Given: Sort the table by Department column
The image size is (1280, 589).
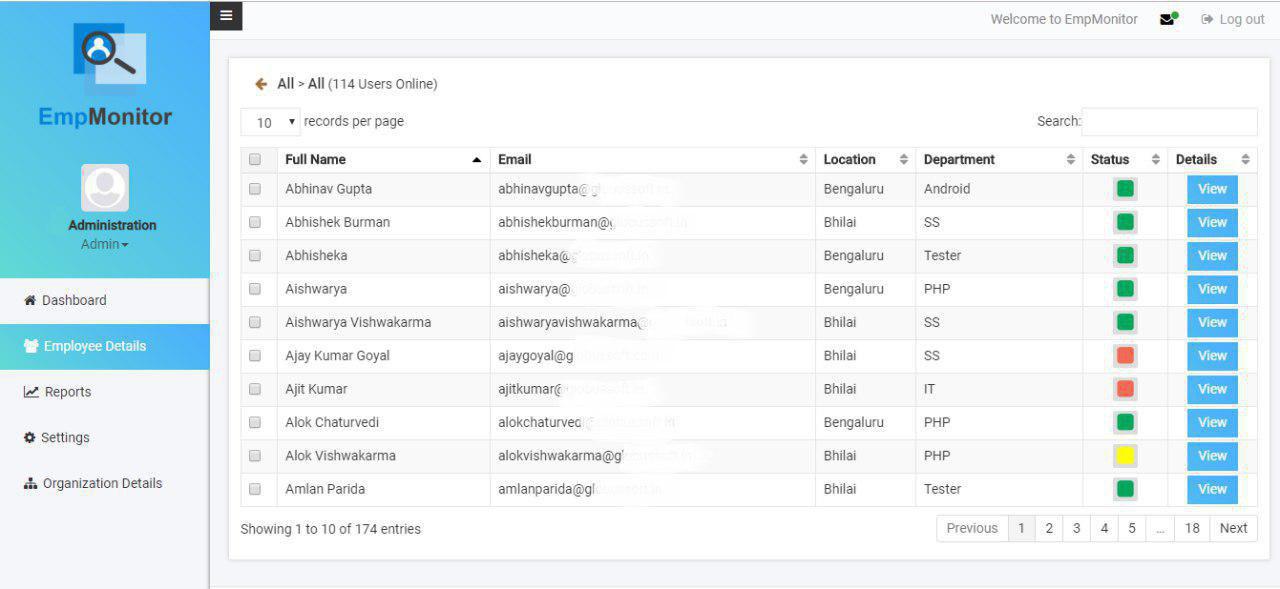Looking at the screenshot, I should tap(998, 160).
